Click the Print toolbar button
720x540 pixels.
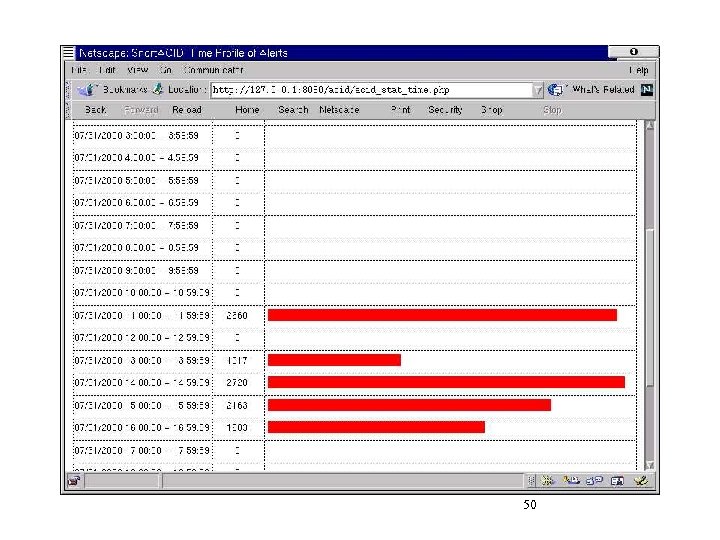(400, 110)
